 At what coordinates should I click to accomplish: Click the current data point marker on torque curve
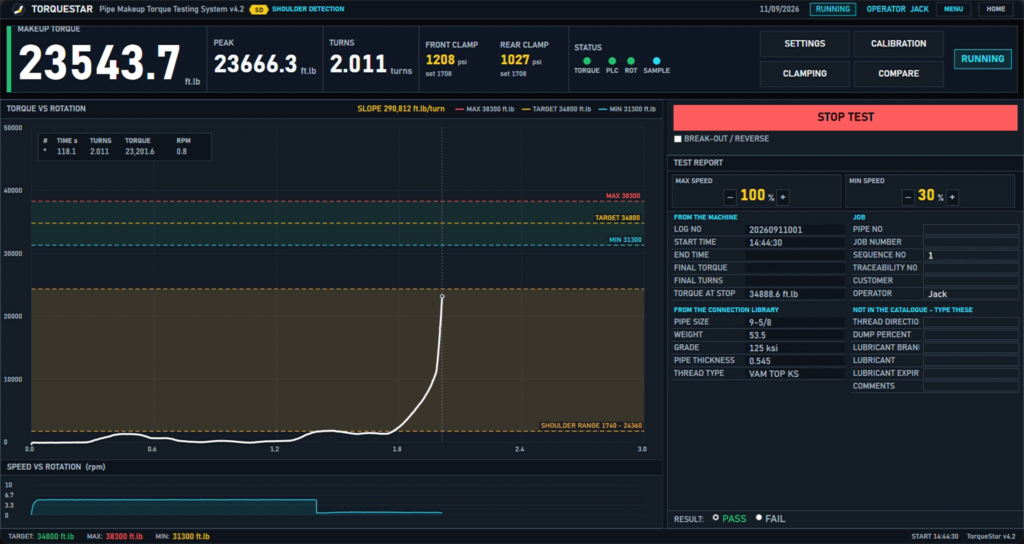[442, 296]
